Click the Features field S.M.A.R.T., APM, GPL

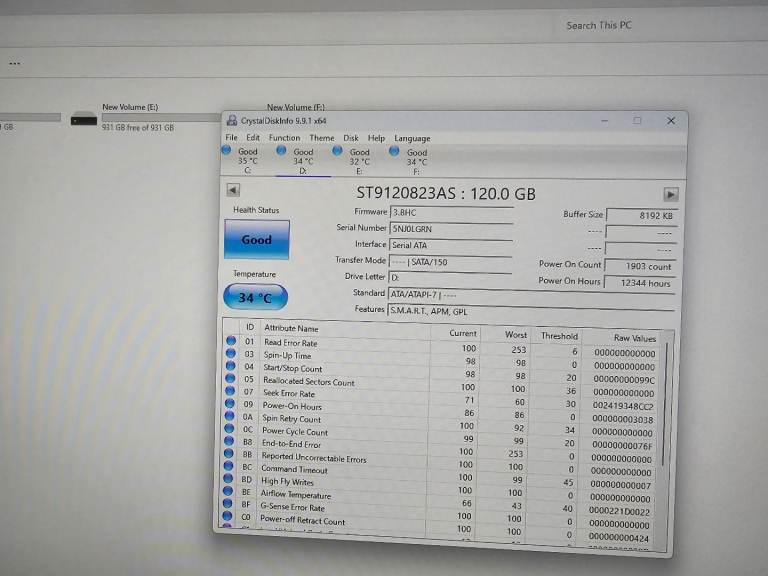tap(530, 312)
